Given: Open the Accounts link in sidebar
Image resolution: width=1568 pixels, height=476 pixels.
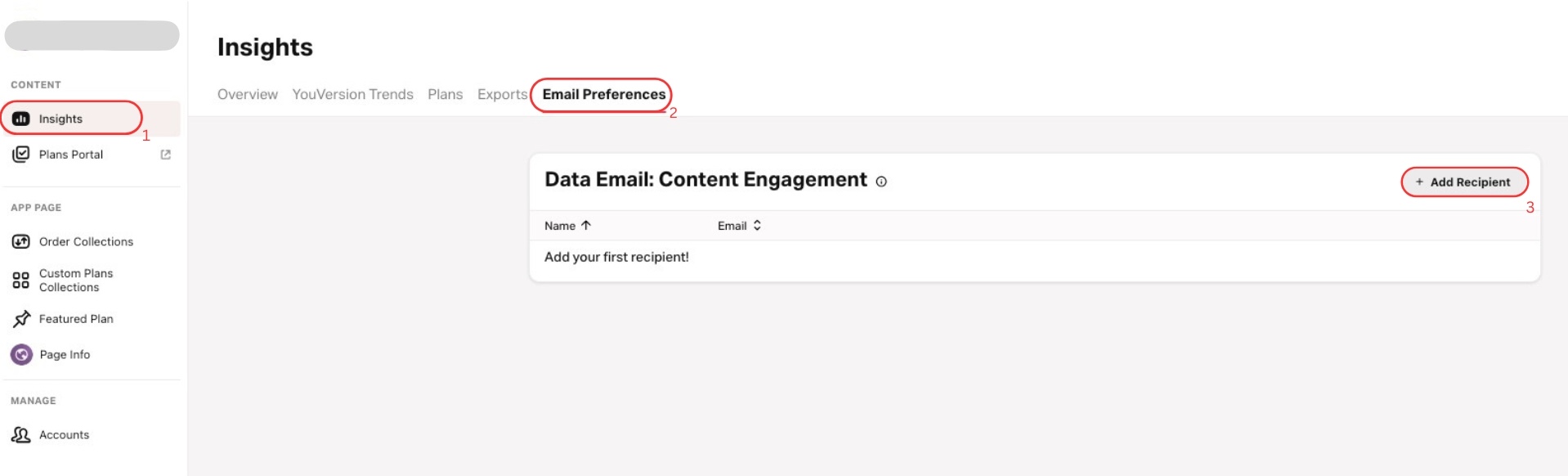Looking at the screenshot, I should (x=64, y=435).
